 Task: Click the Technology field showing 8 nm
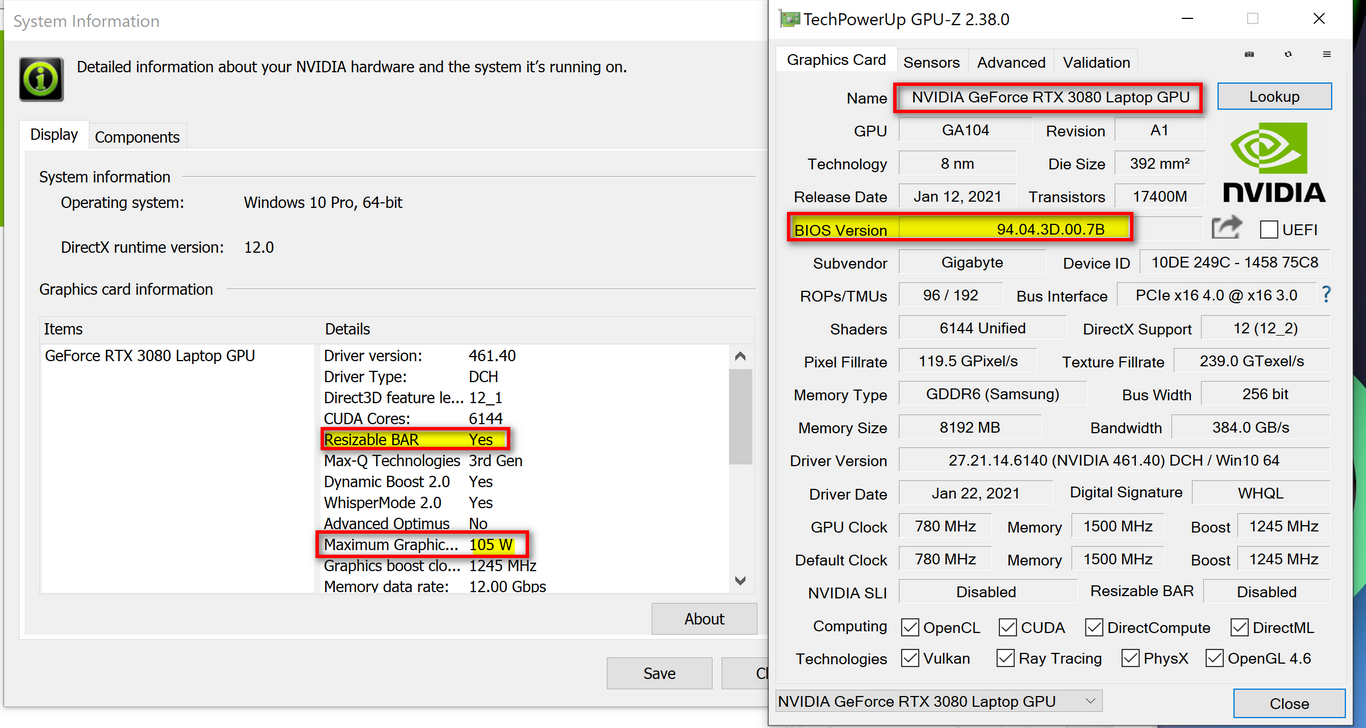coord(957,163)
